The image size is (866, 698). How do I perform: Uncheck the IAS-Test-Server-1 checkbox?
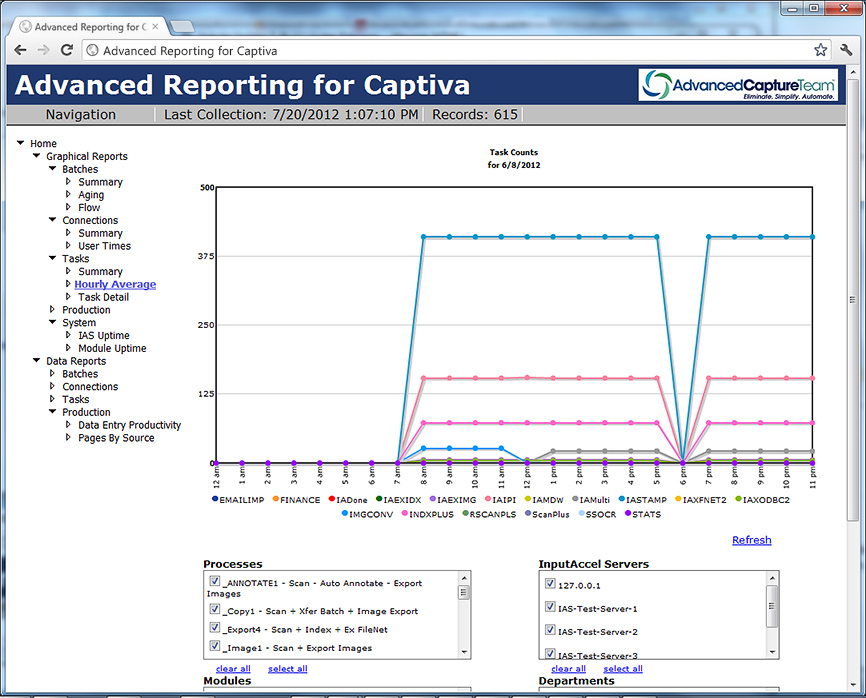[549, 607]
